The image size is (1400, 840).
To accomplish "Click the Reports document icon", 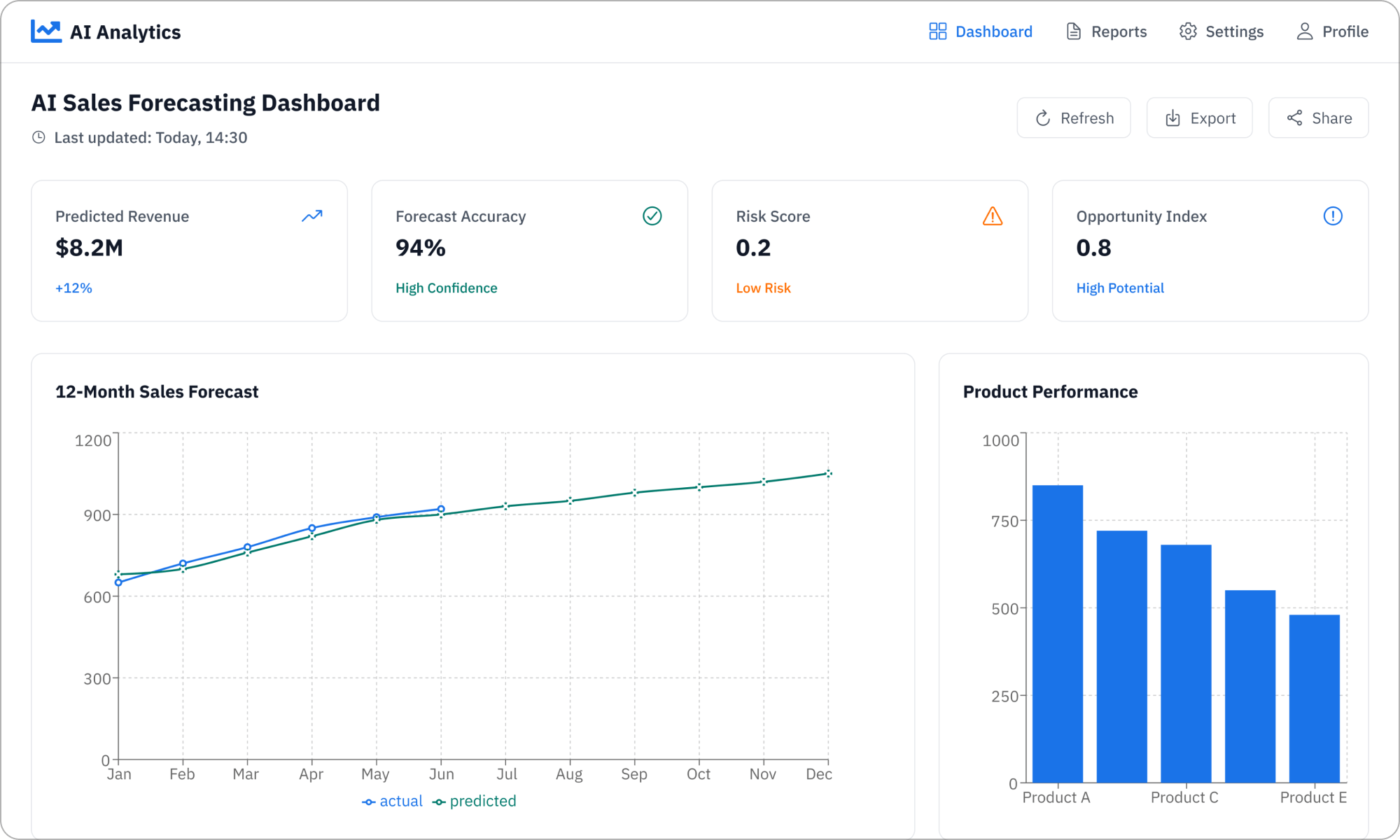I will click(x=1072, y=31).
